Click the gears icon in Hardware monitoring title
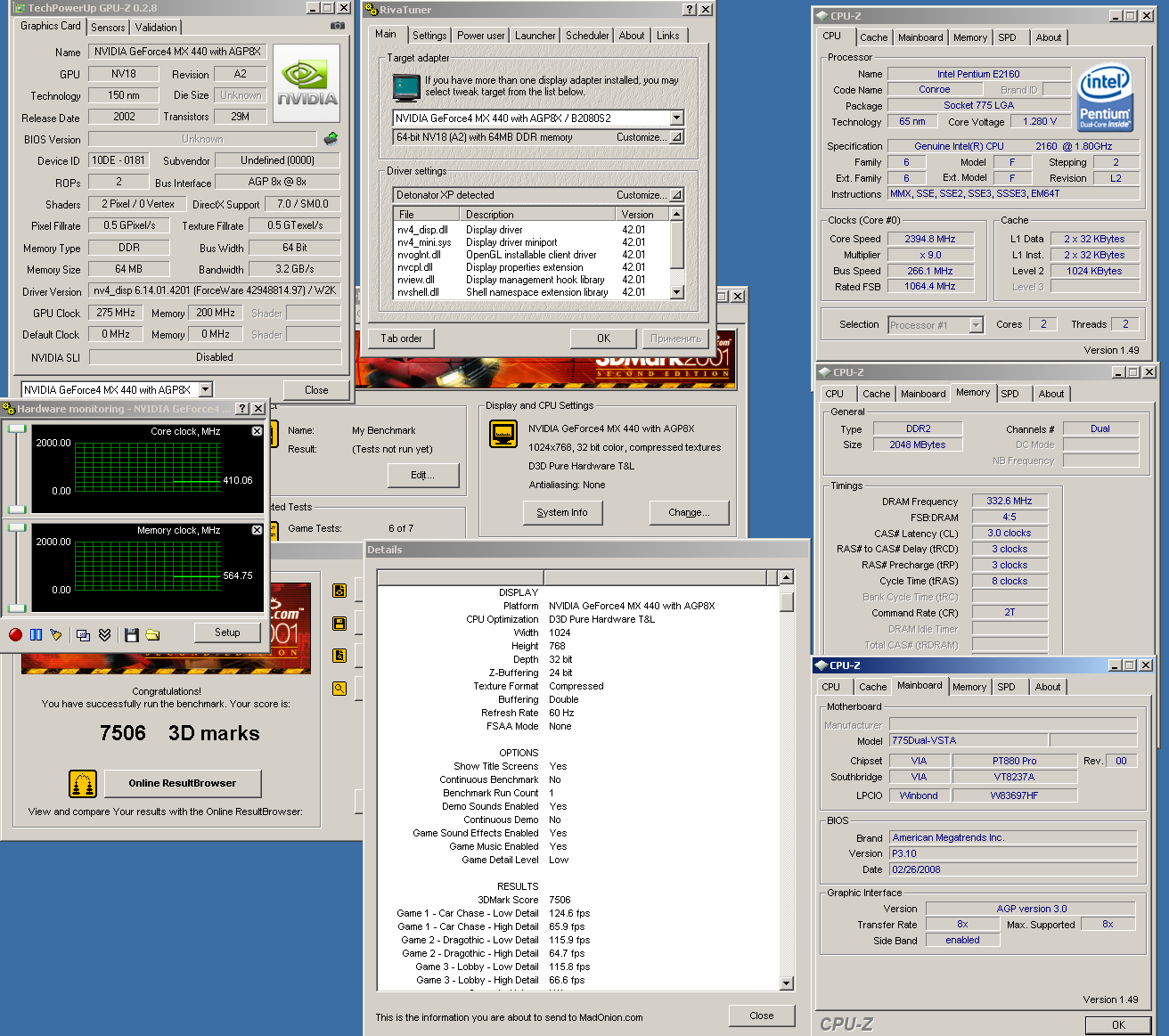The width and height of the screenshot is (1169, 1036). pos(9,409)
